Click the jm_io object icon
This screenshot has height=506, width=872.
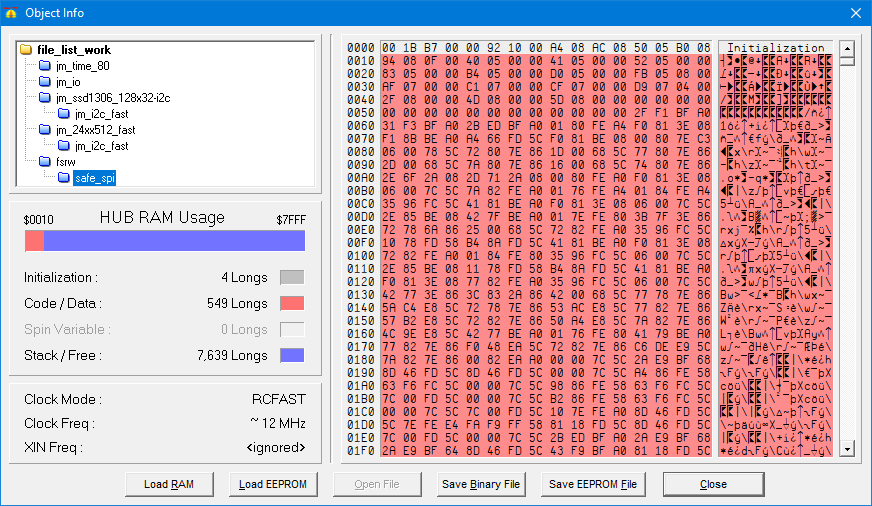pyautogui.click(x=45, y=82)
